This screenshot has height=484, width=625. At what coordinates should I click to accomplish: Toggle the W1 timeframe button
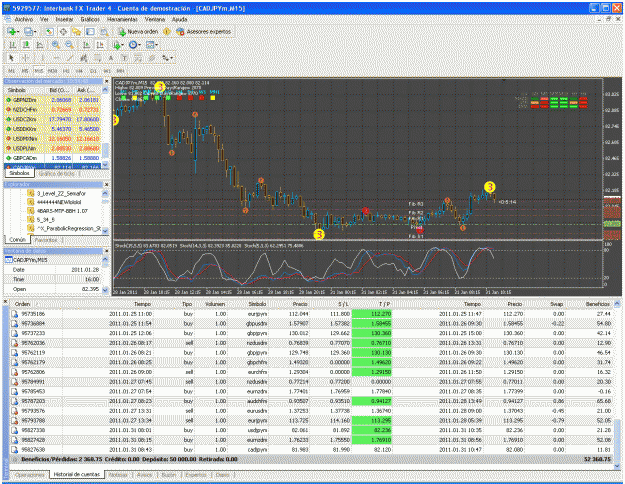point(107,71)
